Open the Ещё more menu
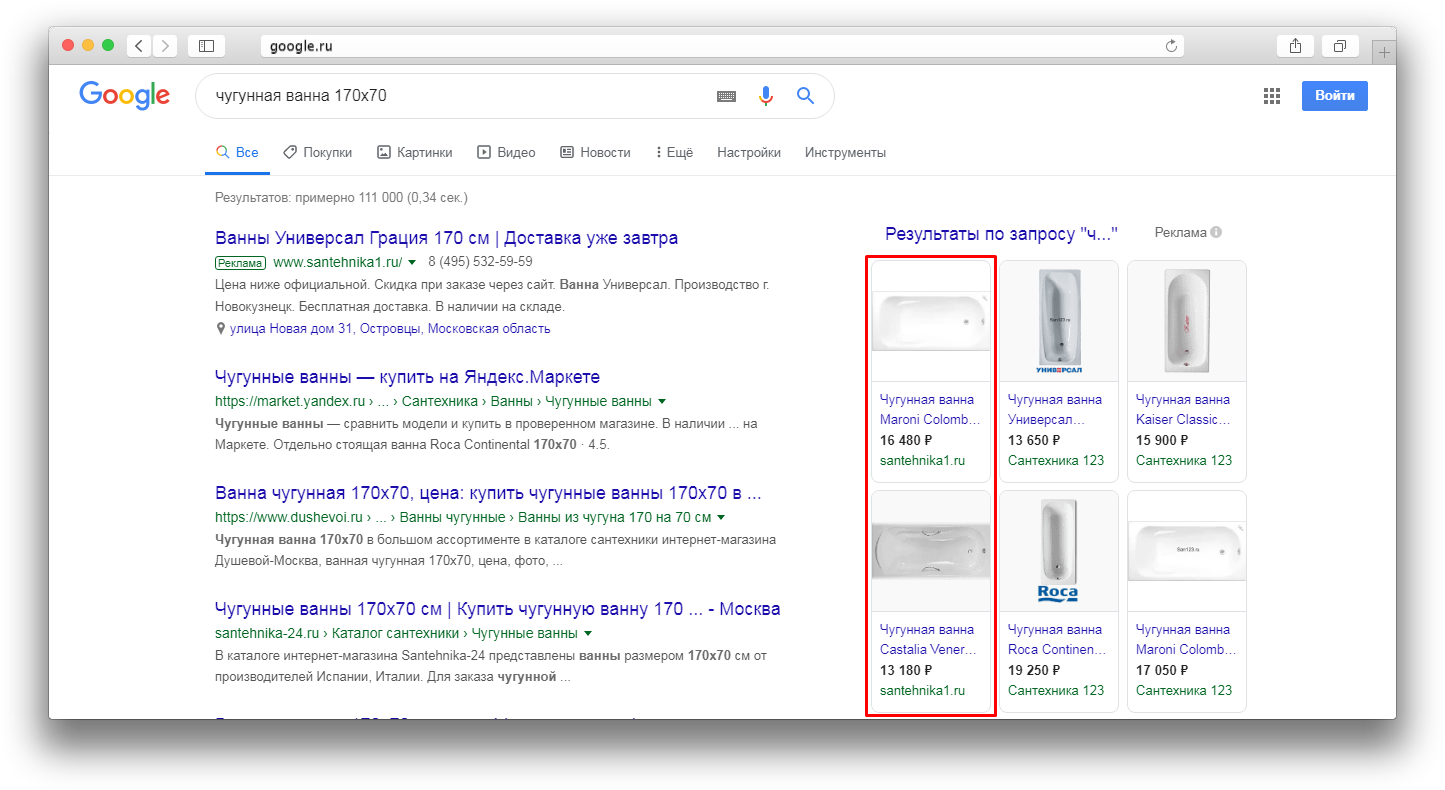 tap(674, 152)
